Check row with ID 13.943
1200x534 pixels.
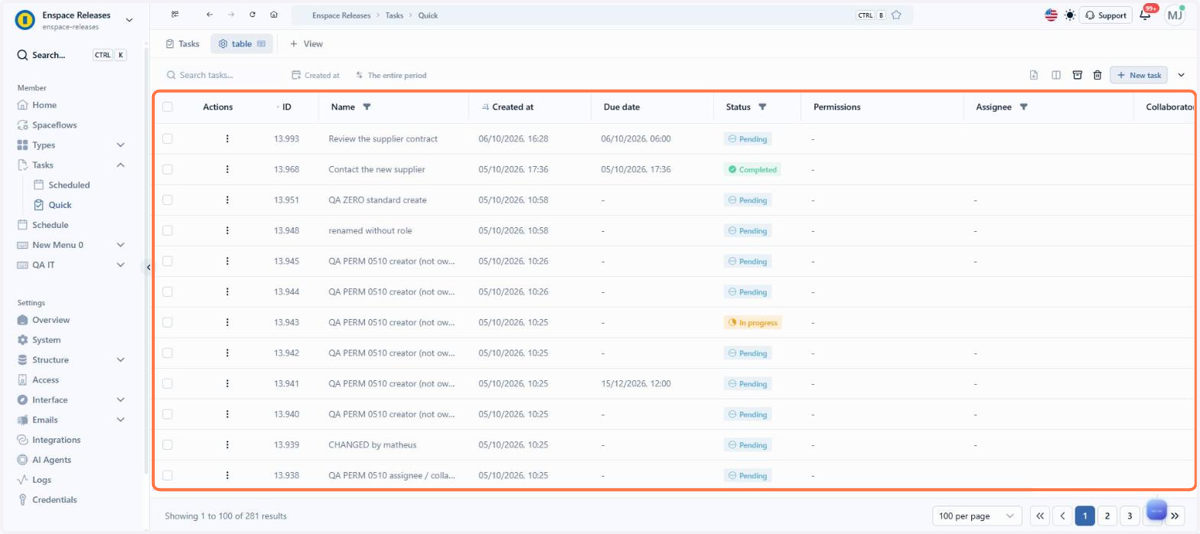coord(167,322)
